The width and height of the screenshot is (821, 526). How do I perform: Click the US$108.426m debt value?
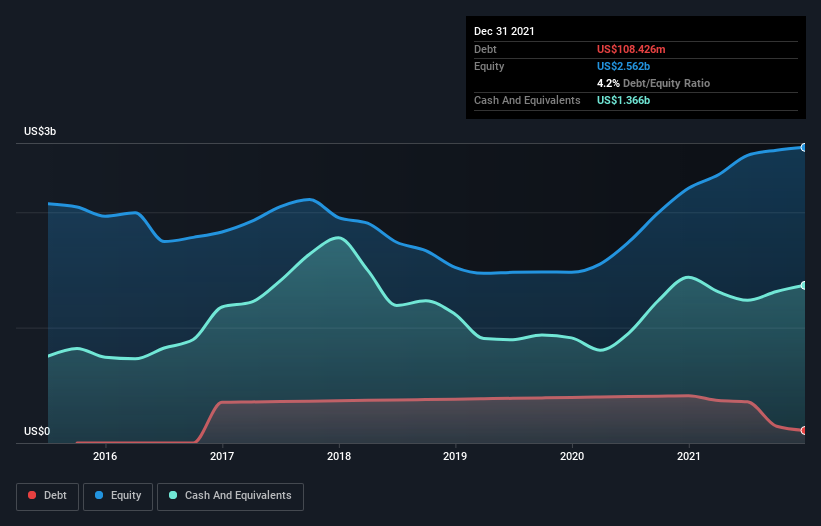[x=631, y=49]
